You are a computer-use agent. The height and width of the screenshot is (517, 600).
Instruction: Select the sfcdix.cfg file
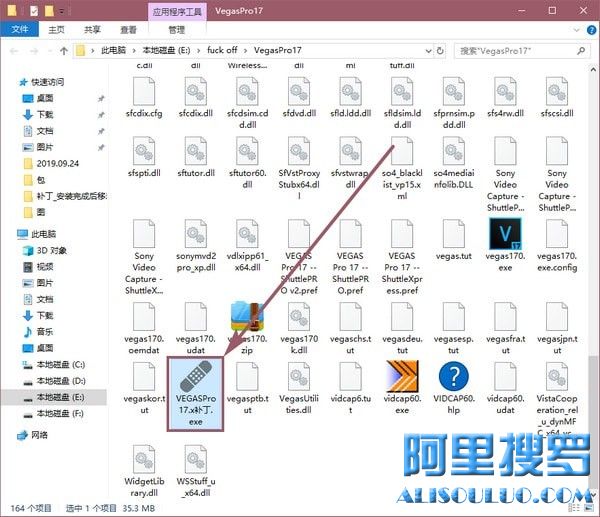pos(144,98)
